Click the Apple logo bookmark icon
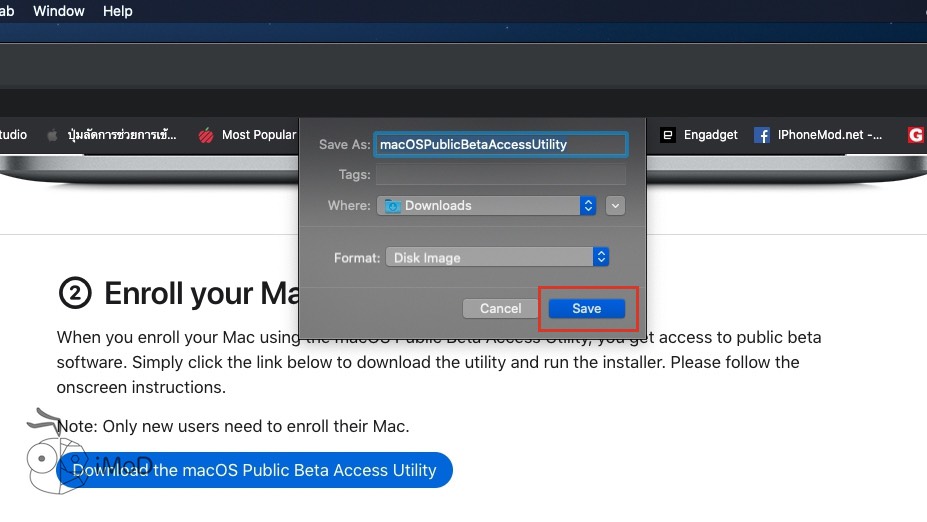The width and height of the screenshot is (927, 522). tap(51, 135)
